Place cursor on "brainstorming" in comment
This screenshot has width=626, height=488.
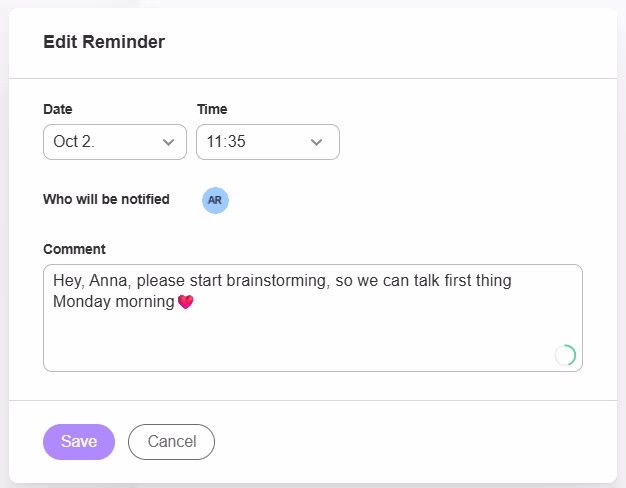click(277, 281)
